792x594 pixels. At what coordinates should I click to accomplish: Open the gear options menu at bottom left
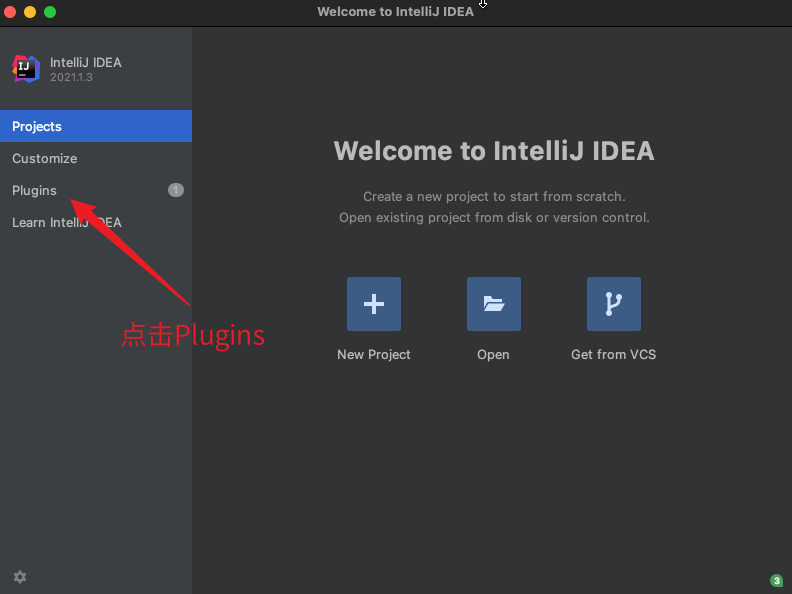click(x=20, y=577)
